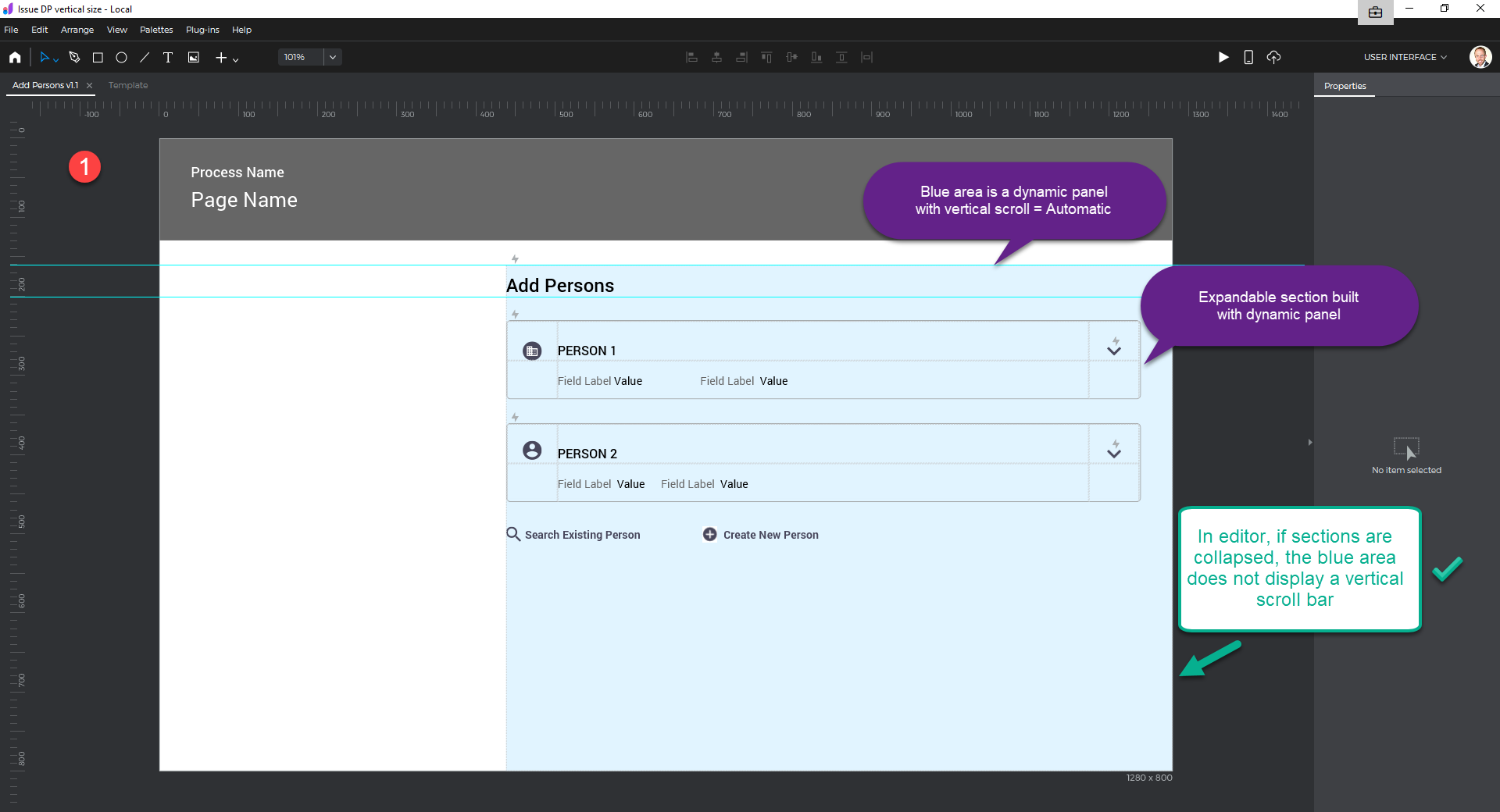Open the view-on-device phone icon

pyautogui.click(x=1248, y=57)
